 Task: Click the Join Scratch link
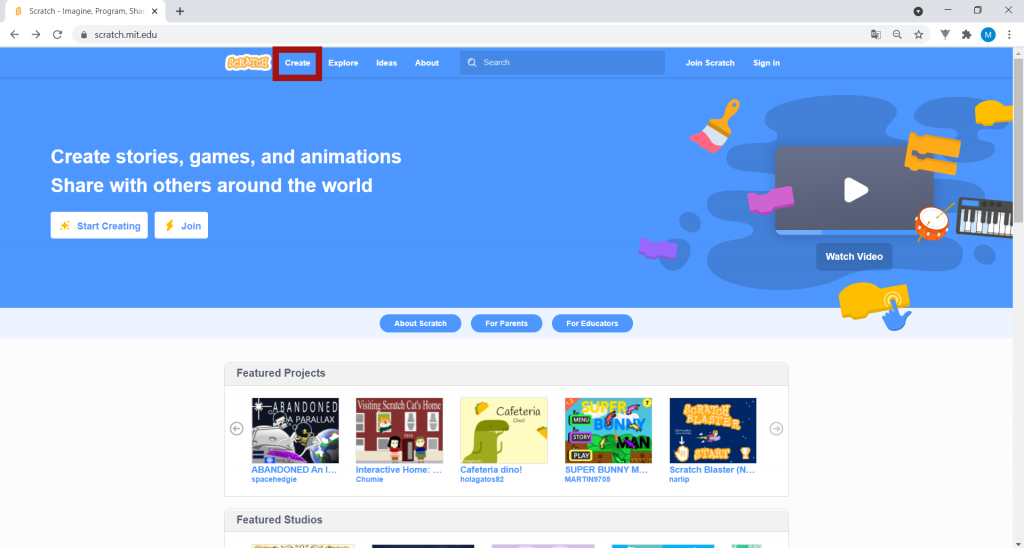(x=710, y=63)
